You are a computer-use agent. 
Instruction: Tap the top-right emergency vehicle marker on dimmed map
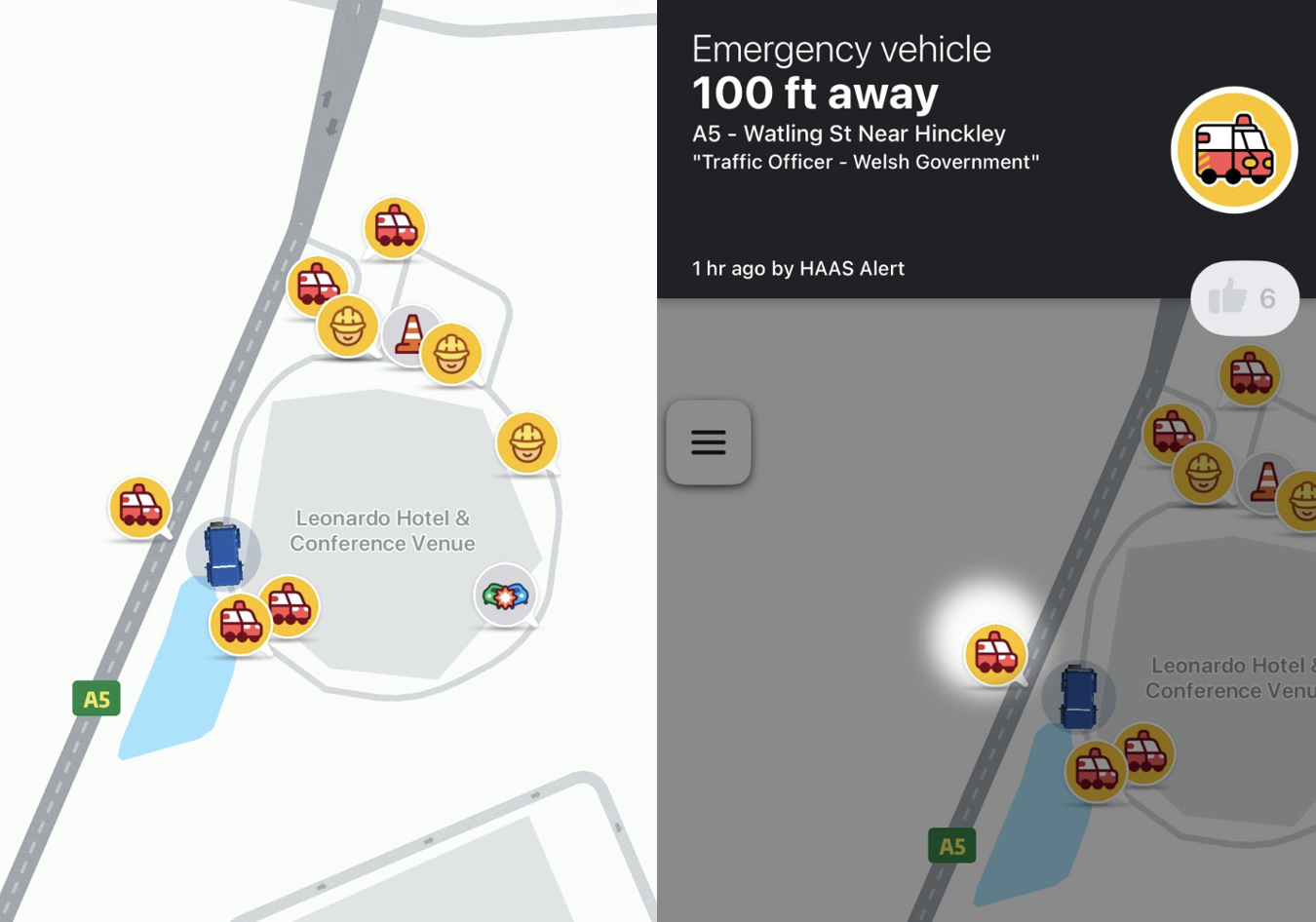coord(1250,375)
